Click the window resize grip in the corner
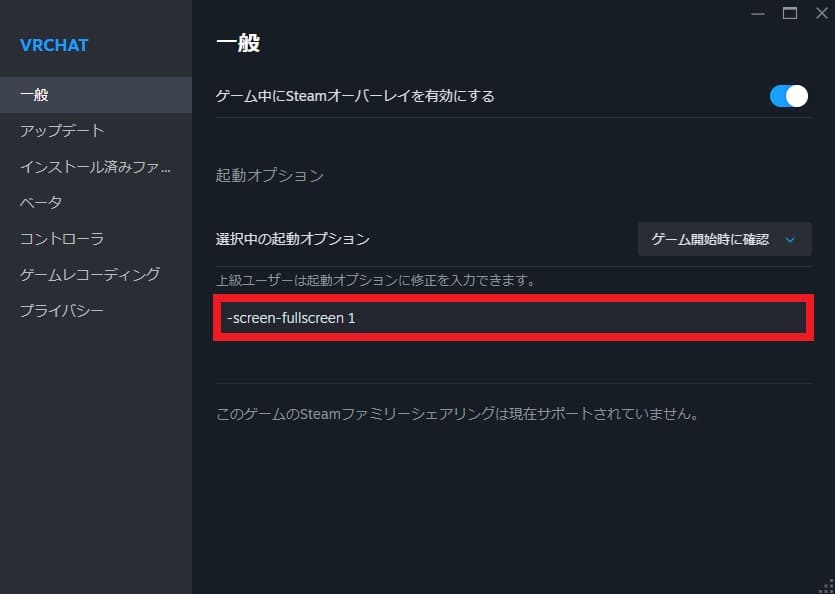The height and width of the screenshot is (594, 835). 826,585
